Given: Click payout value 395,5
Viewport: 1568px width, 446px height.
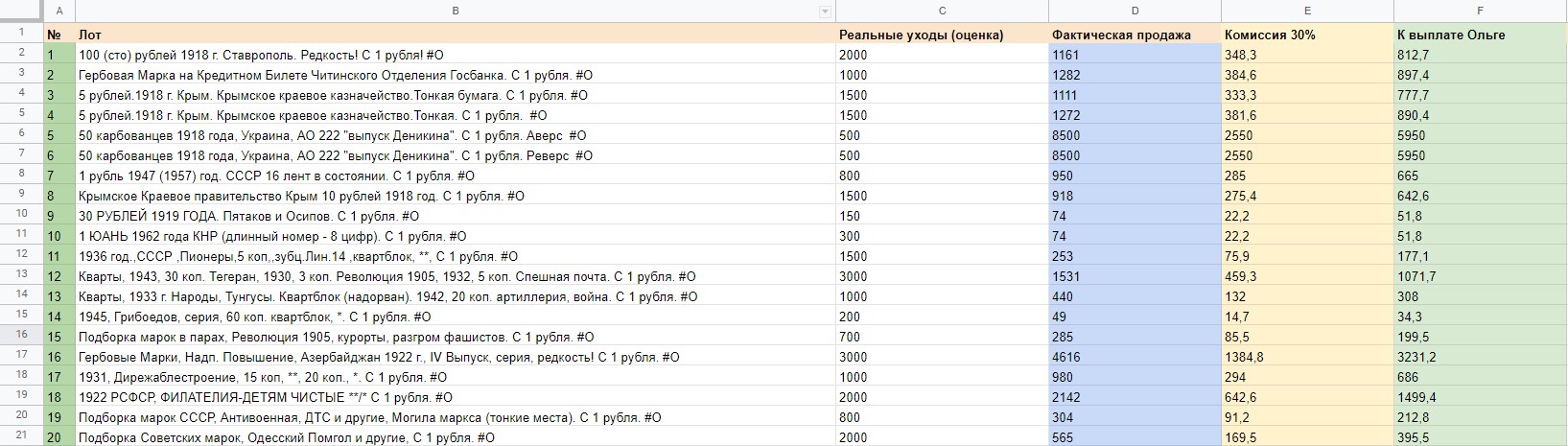Looking at the screenshot, I should tap(1481, 437).
